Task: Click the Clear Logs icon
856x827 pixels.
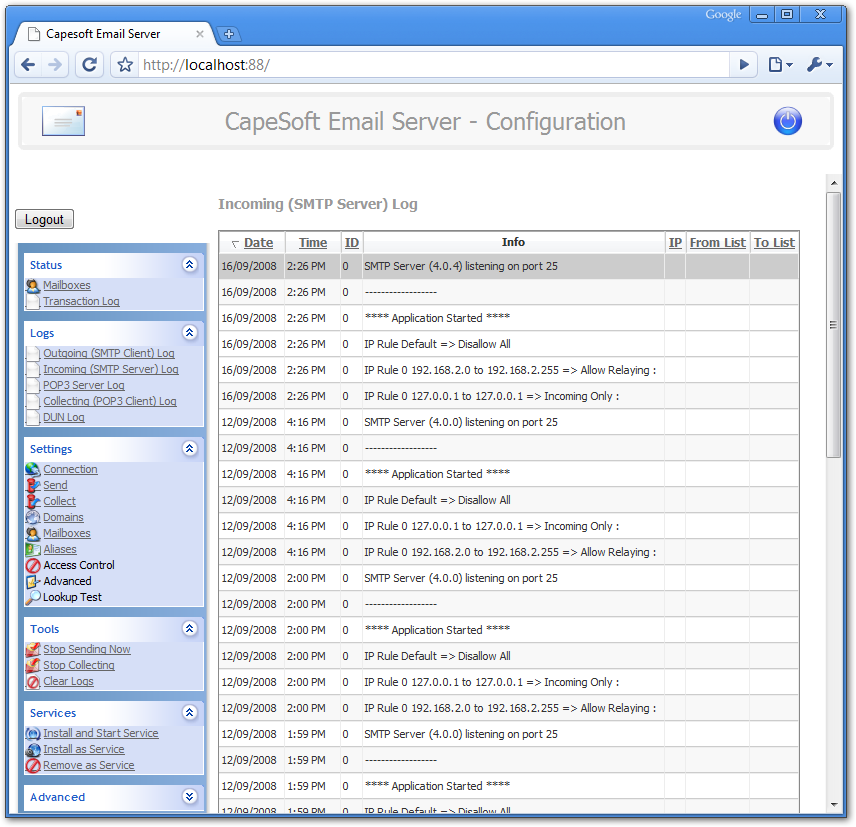Action: point(33,681)
